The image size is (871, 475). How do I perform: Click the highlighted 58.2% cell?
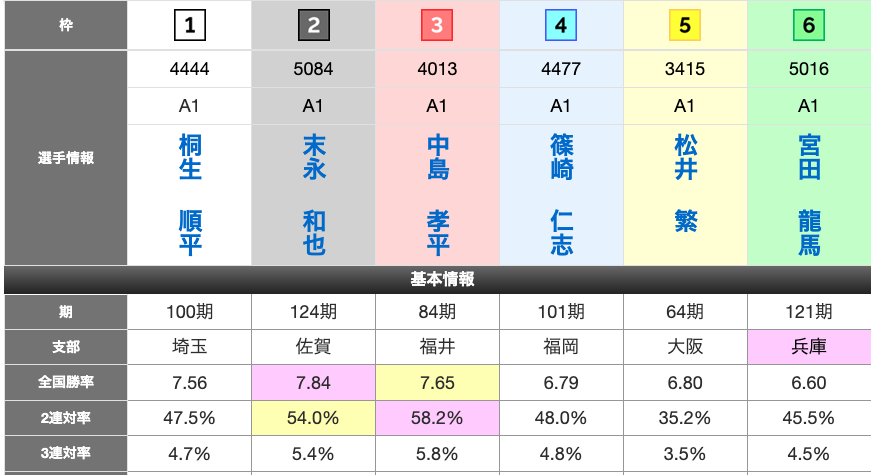click(x=437, y=418)
